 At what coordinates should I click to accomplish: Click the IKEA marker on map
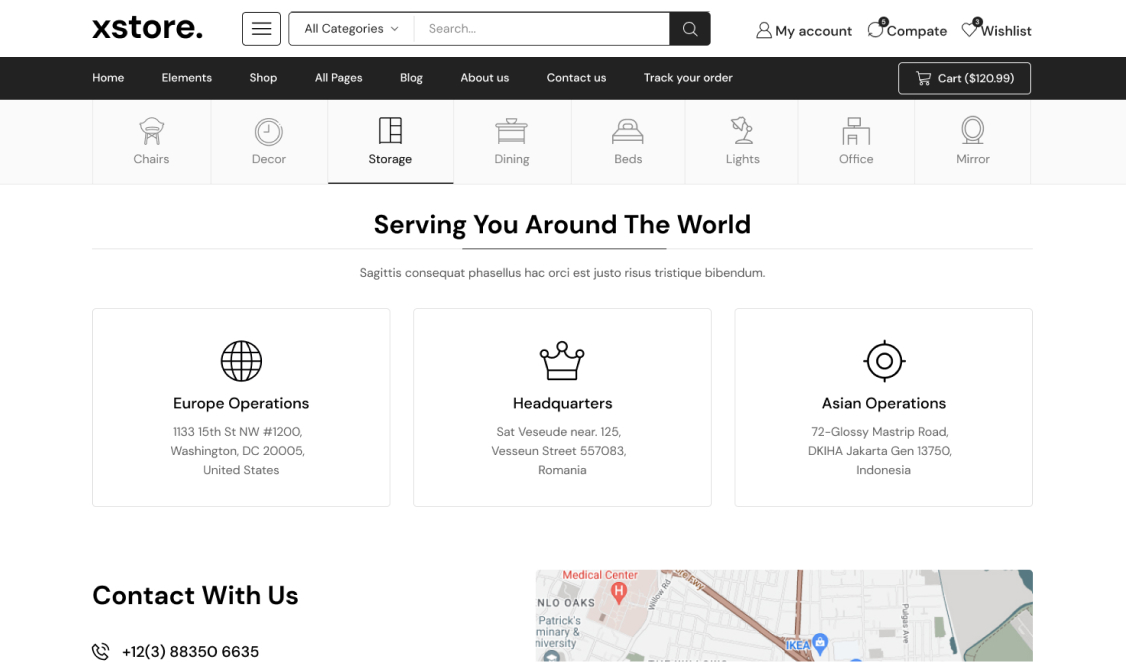(820, 642)
